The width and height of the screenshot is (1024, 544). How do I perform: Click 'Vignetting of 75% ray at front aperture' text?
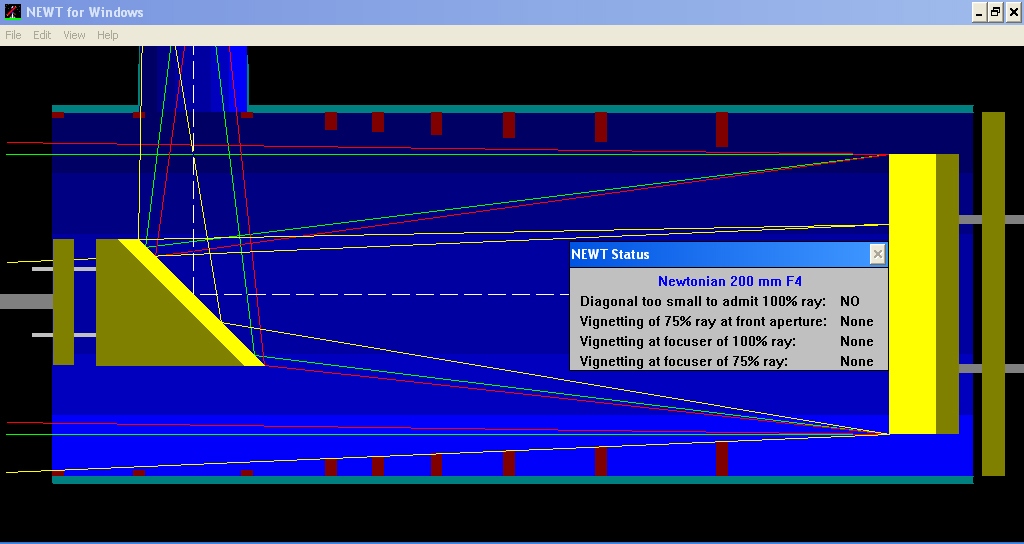[x=703, y=321]
